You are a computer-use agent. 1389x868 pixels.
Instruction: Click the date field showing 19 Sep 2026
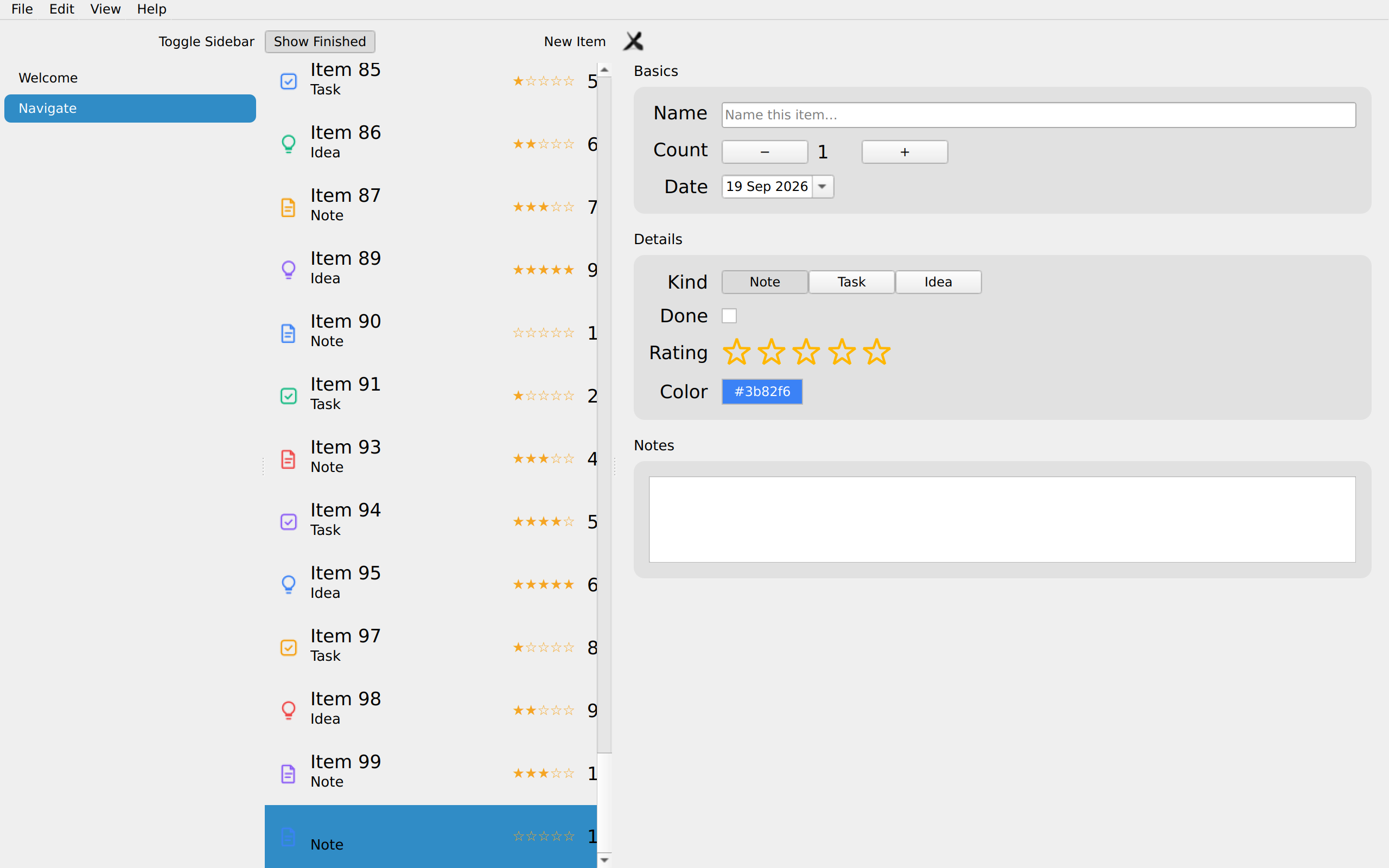pyautogui.click(x=767, y=187)
